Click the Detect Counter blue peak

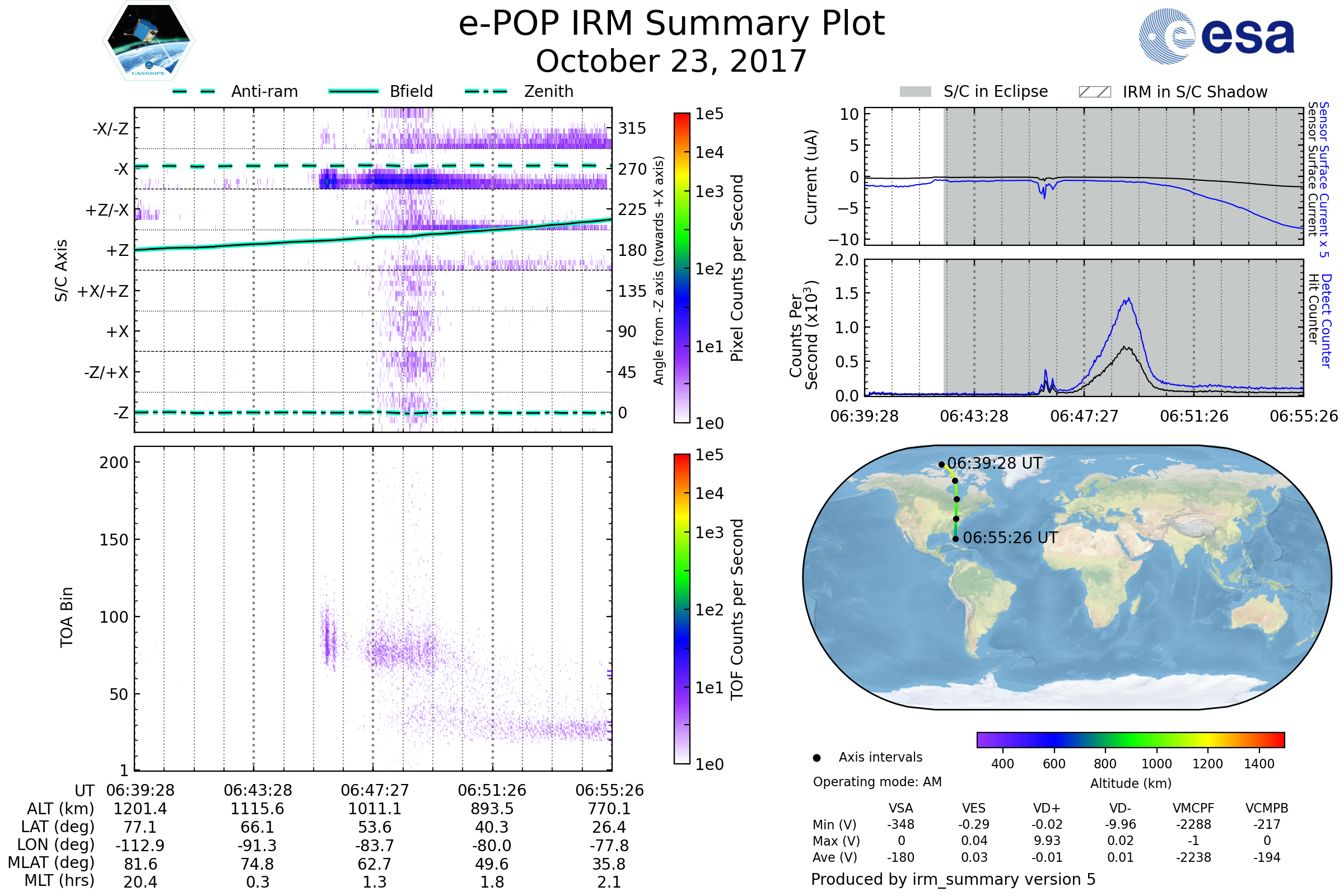click(1128, 299)
